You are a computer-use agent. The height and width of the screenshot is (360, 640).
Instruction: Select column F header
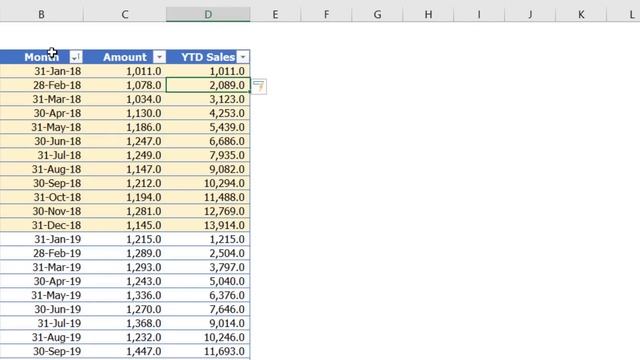(326, 15)
